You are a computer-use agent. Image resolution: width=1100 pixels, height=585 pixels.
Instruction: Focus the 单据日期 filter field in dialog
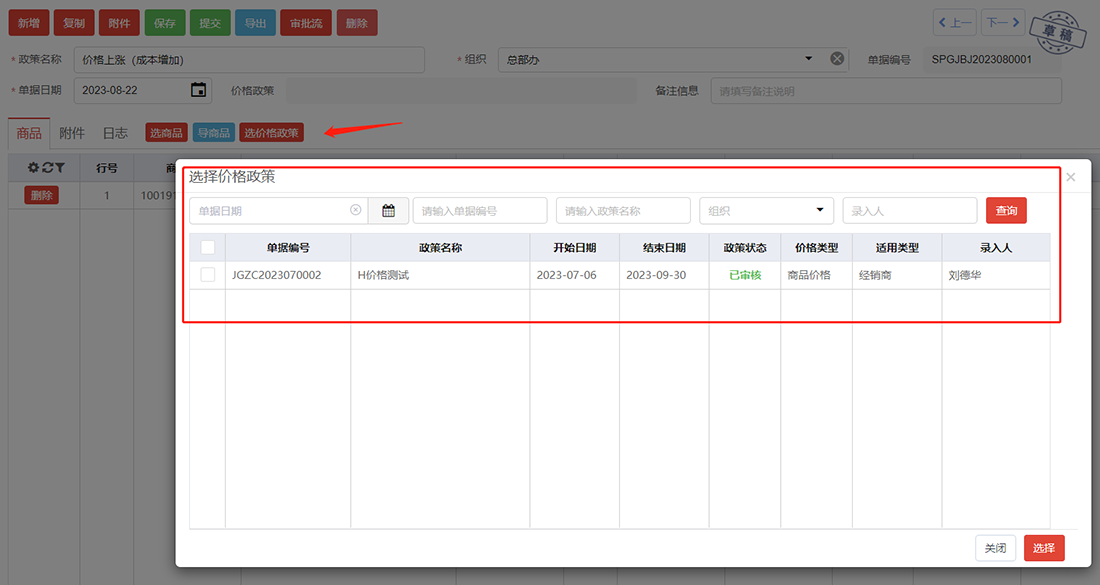[279, 210]
